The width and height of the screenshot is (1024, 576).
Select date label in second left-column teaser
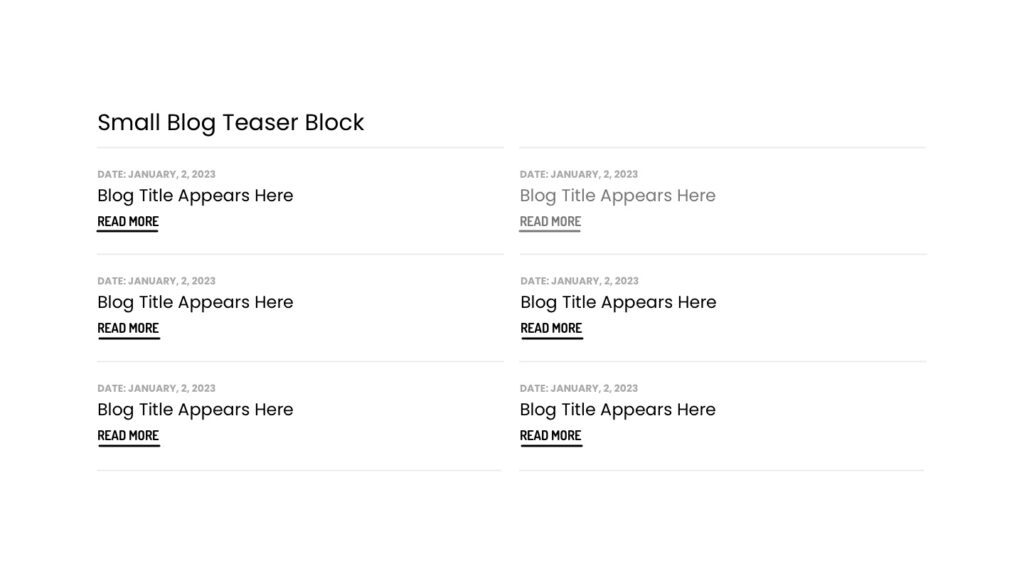156,281
